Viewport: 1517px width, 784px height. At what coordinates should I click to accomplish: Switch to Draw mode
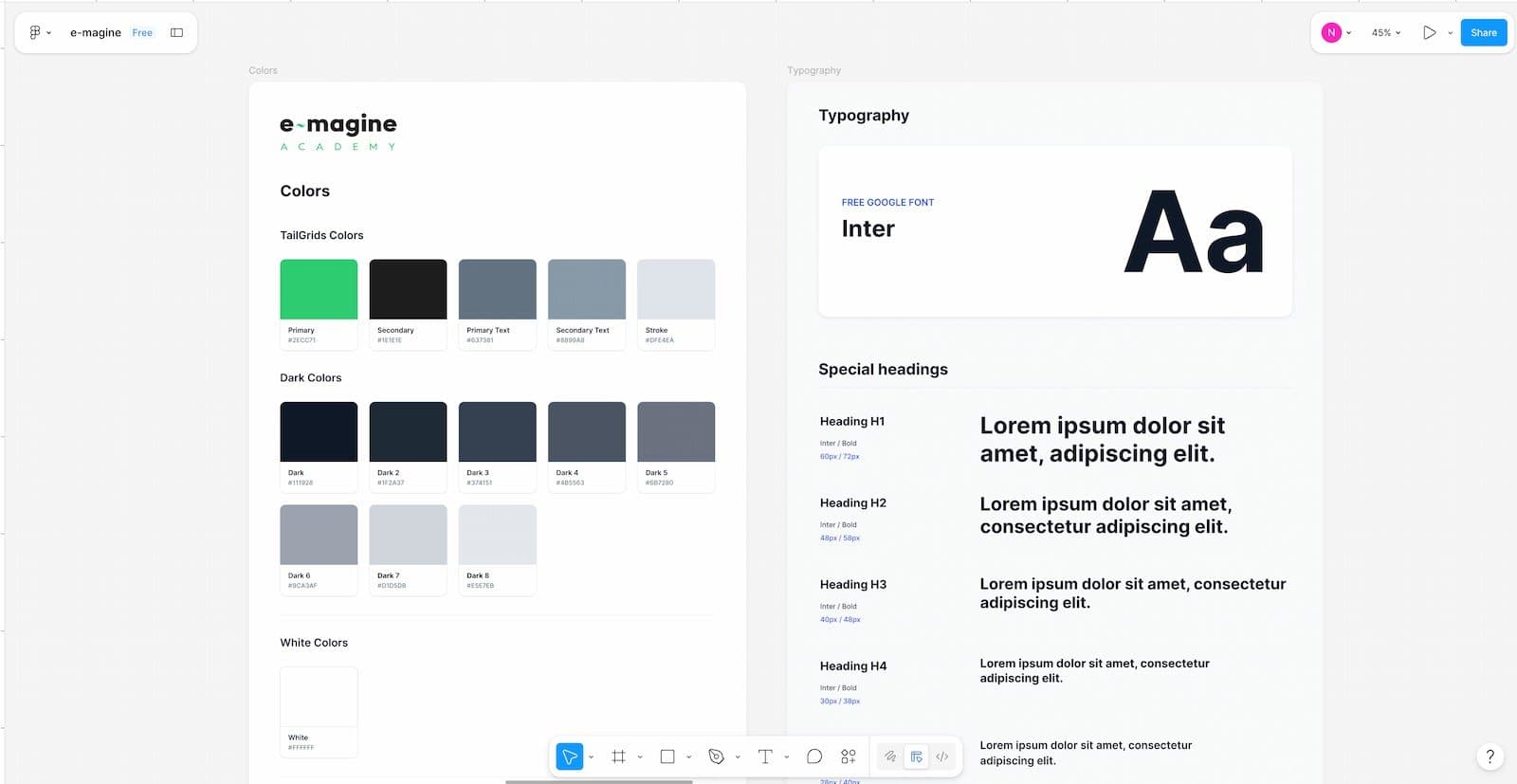(890, 757)
